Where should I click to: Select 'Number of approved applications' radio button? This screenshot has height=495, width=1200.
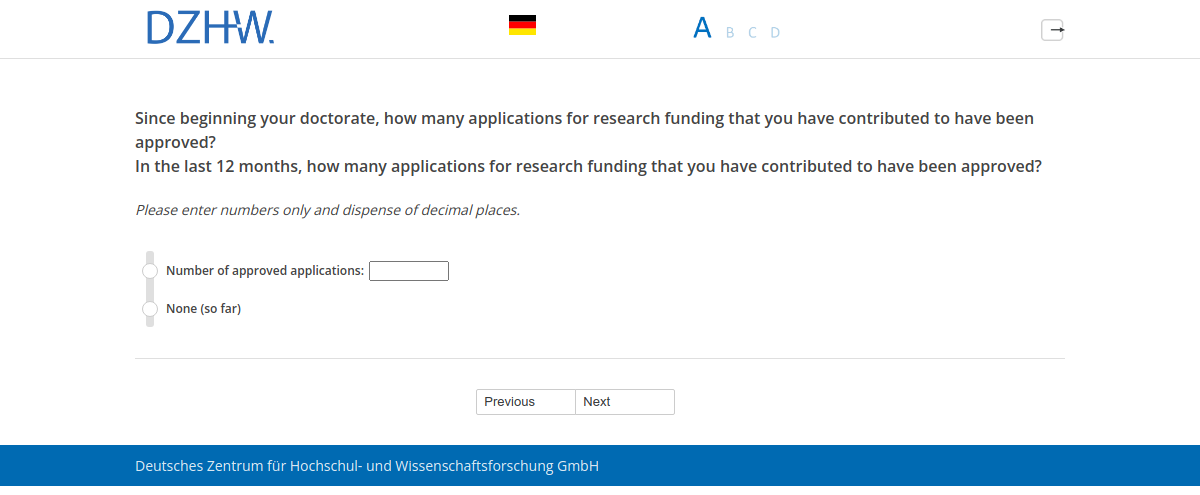(150, 271)
